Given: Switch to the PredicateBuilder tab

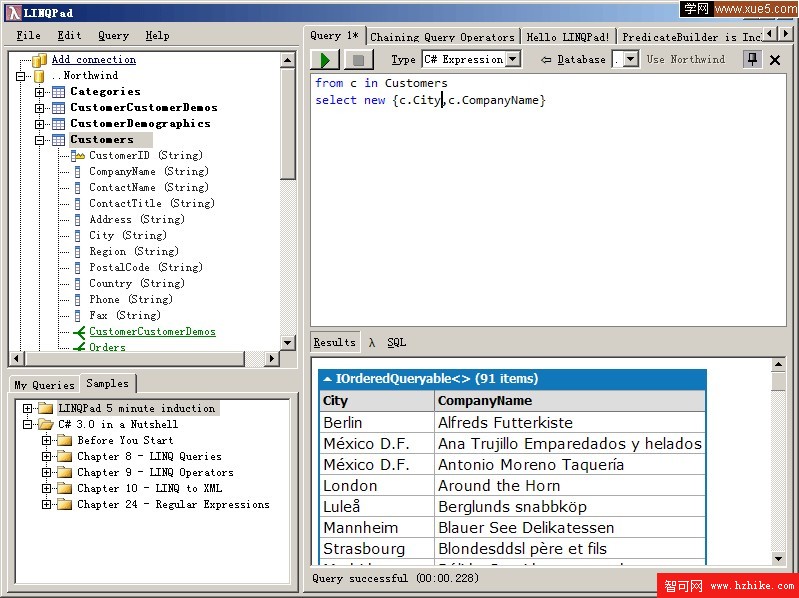Looking at the screenshot, I should [690, 37].
